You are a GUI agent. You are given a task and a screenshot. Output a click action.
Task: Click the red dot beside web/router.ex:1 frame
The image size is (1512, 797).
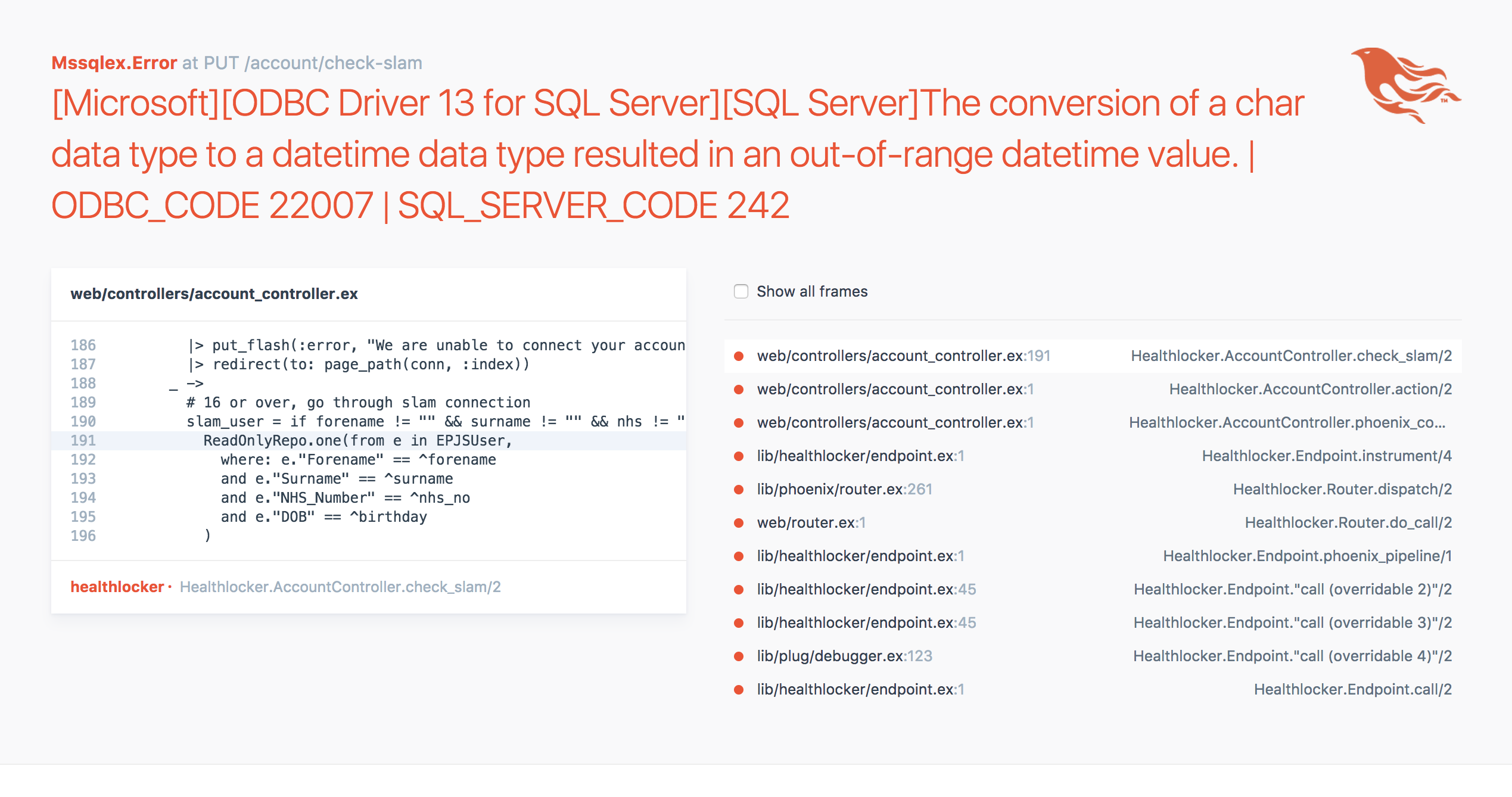740,522
